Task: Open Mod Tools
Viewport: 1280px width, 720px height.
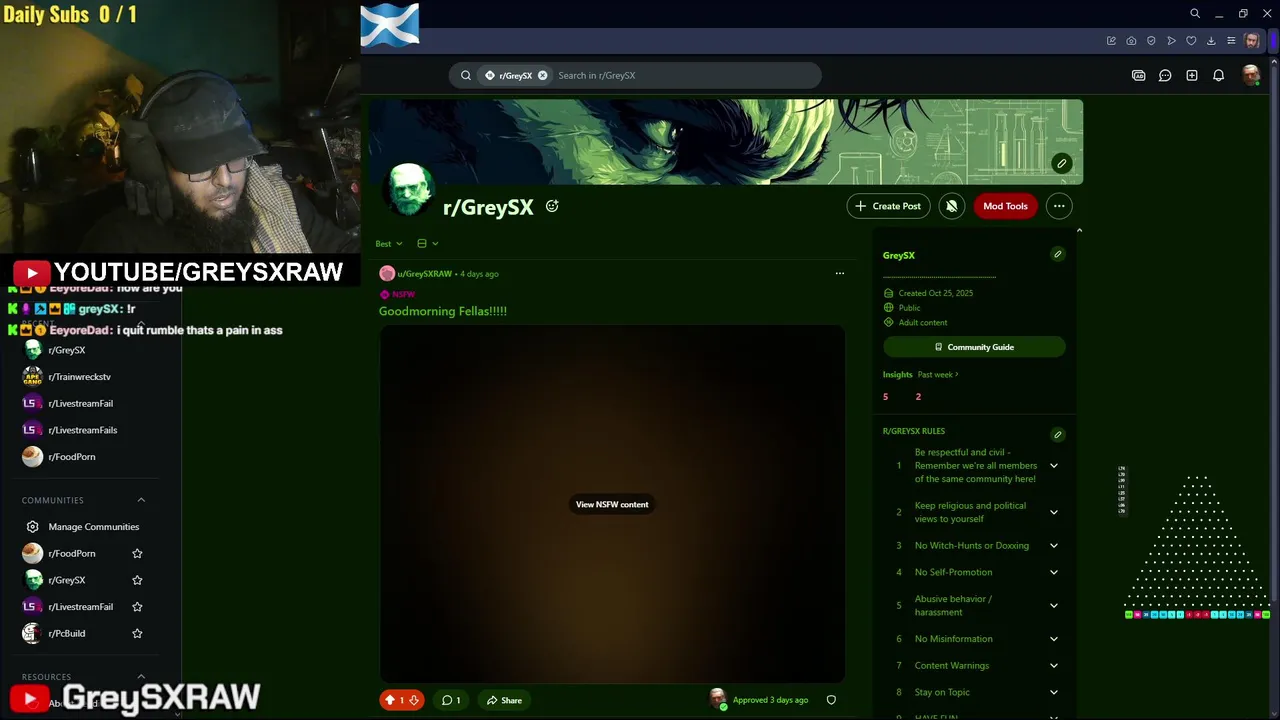Action: click(1005, 206)
